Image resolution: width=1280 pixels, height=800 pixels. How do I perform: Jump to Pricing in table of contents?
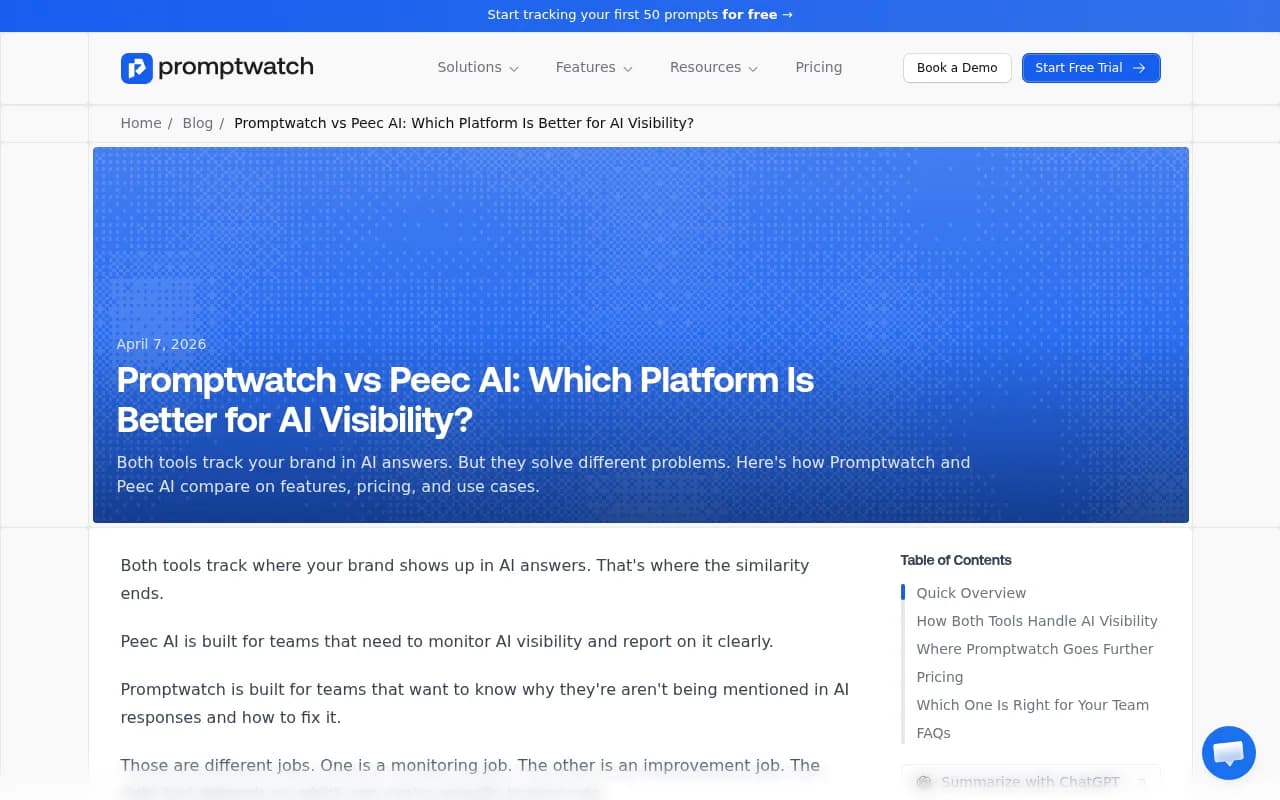tap(940, 677)
